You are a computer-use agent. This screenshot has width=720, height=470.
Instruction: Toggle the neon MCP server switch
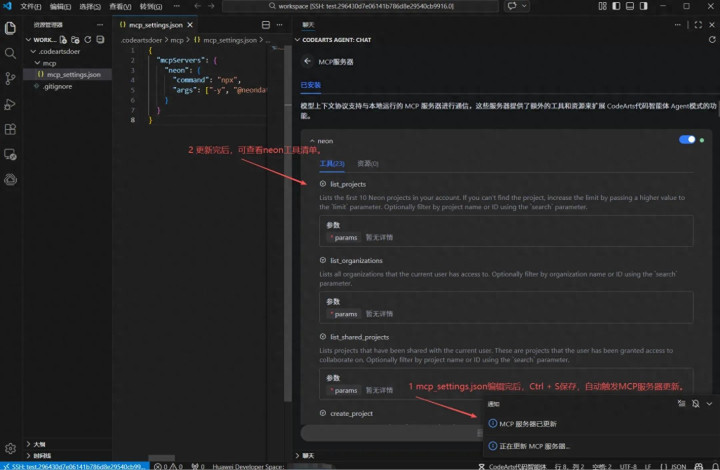[687, 140]
